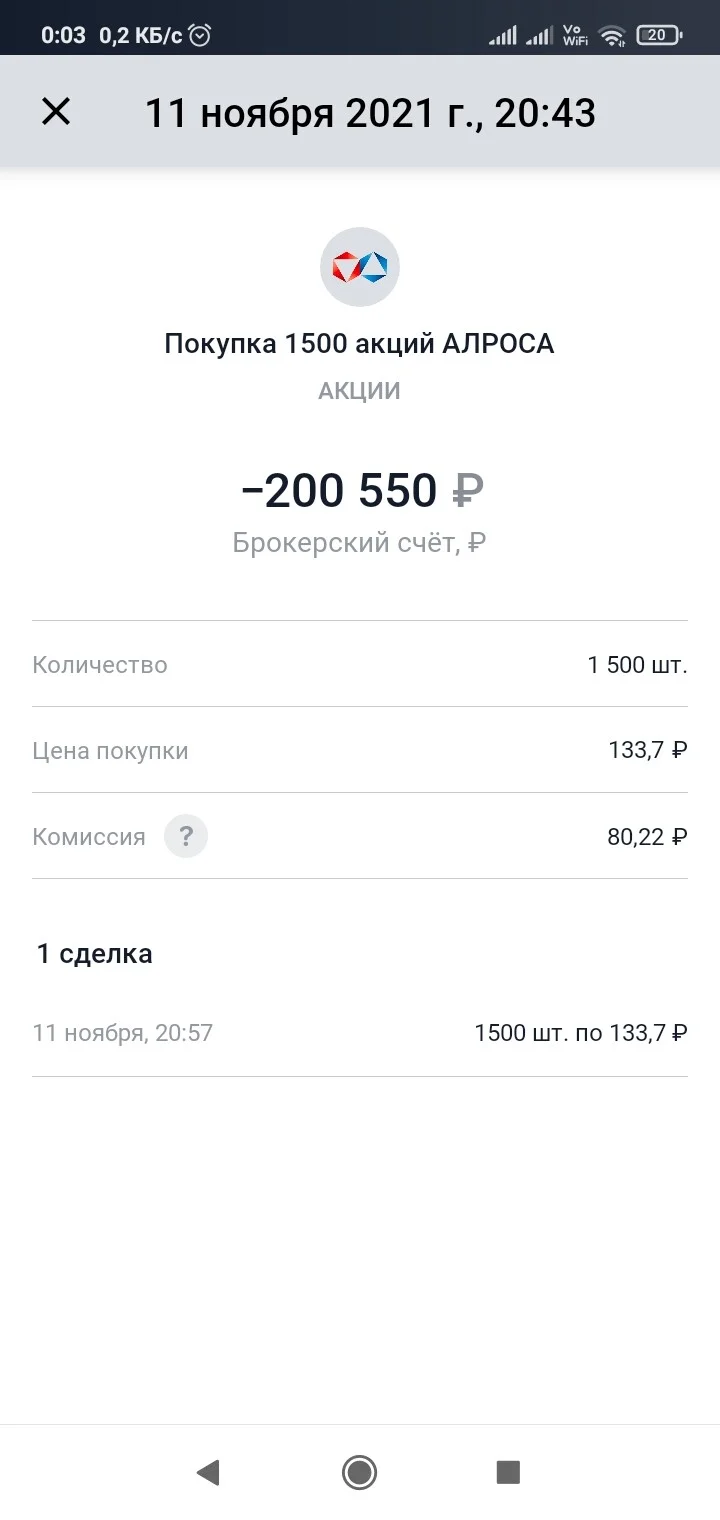
Task: Open the deal from 11 ноября, 20:57
Action: pyautogui.click(x=360, y=1033)
